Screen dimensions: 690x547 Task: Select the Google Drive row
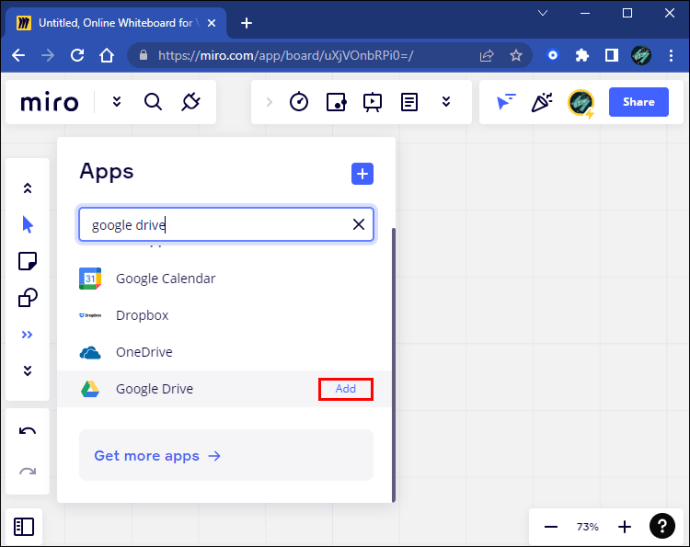pyautogui.click(x=224, y=389)
